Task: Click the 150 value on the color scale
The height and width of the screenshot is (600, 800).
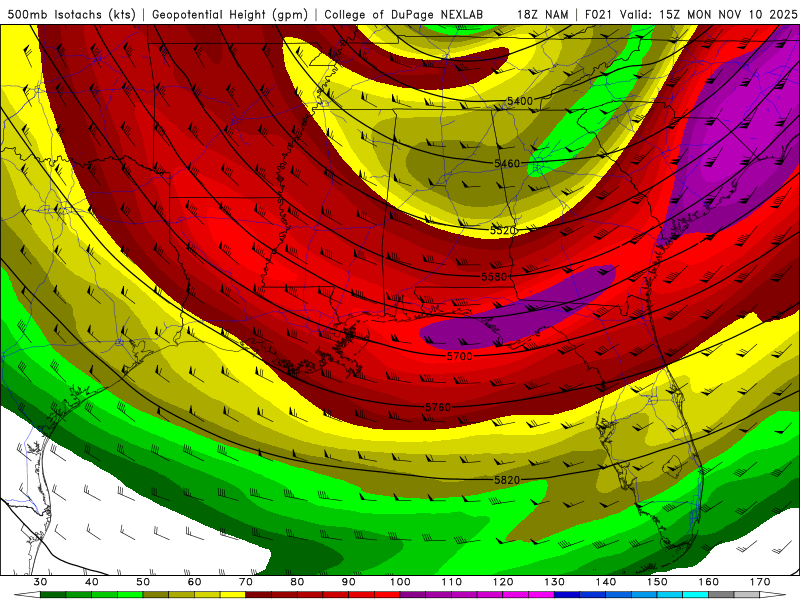Action: pos(658,582)
